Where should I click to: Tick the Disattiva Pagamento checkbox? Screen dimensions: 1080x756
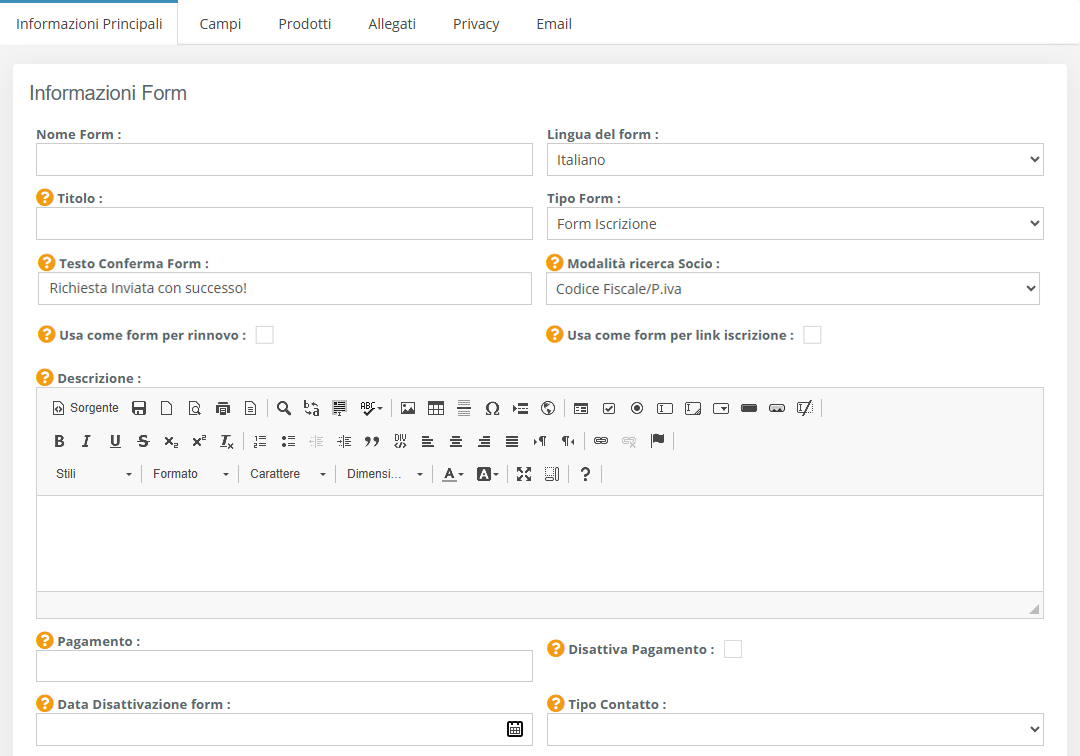733,649
